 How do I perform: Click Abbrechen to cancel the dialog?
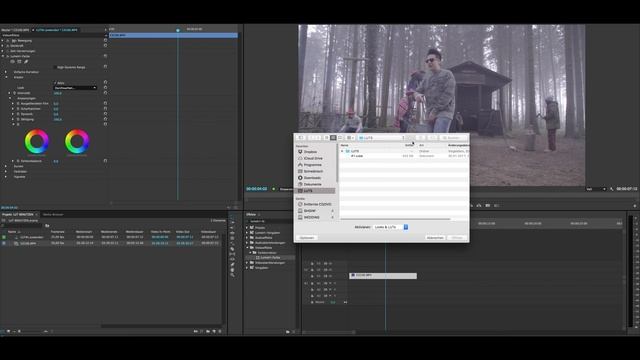point(435,238)
